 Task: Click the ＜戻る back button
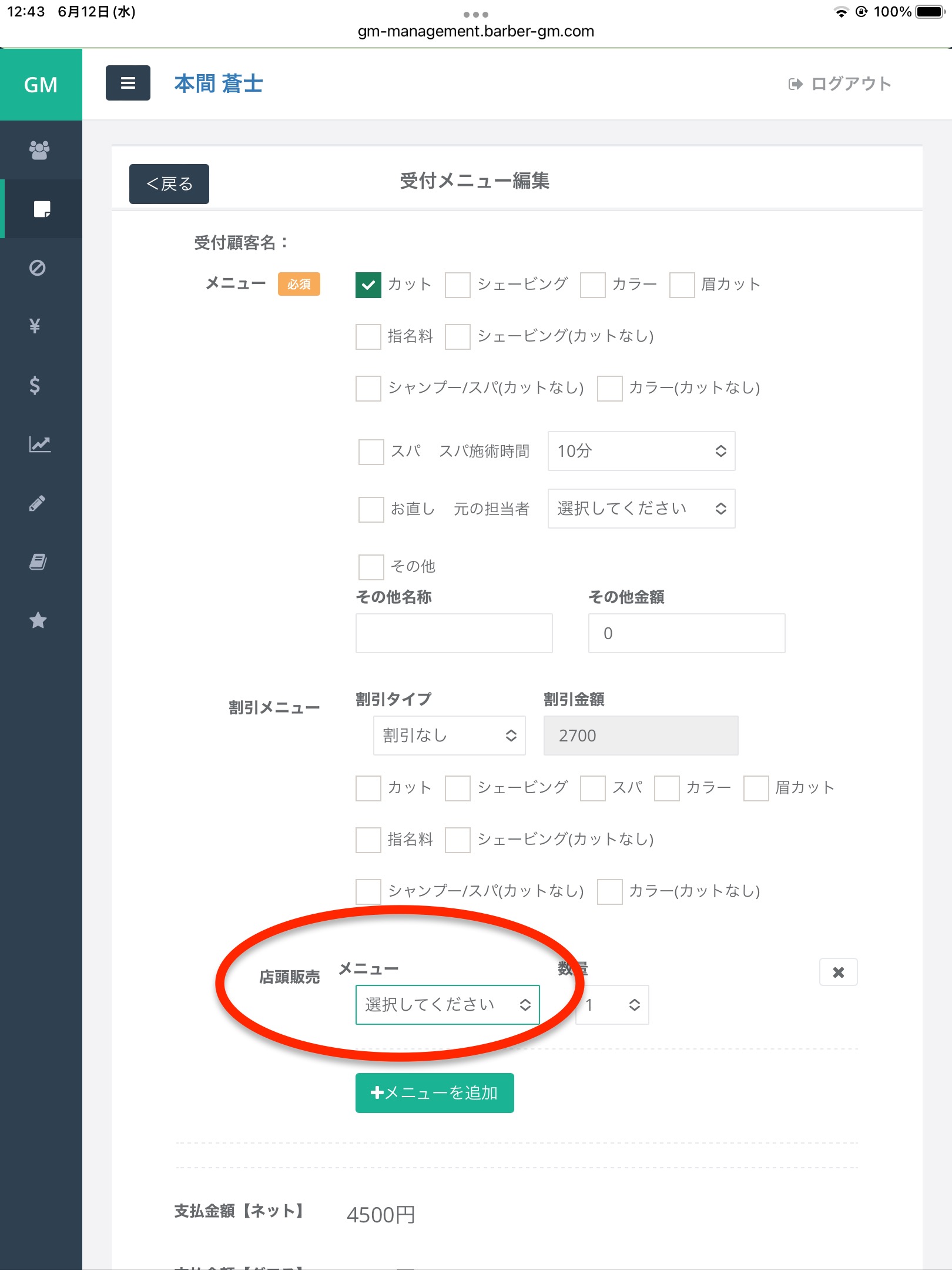pos(169,184)
